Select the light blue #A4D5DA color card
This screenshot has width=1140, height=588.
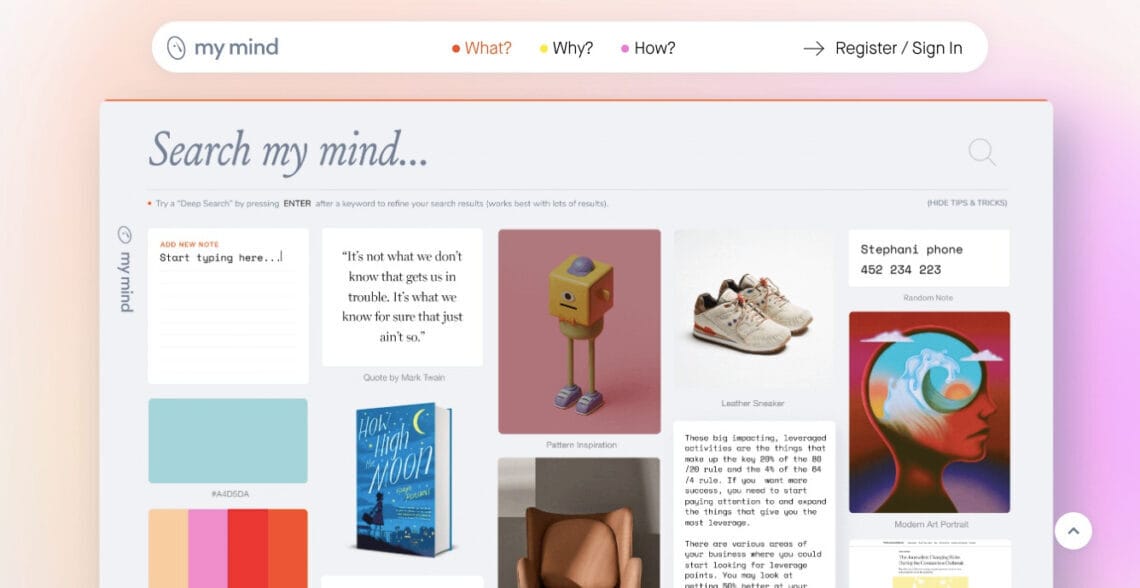[228, 440]
